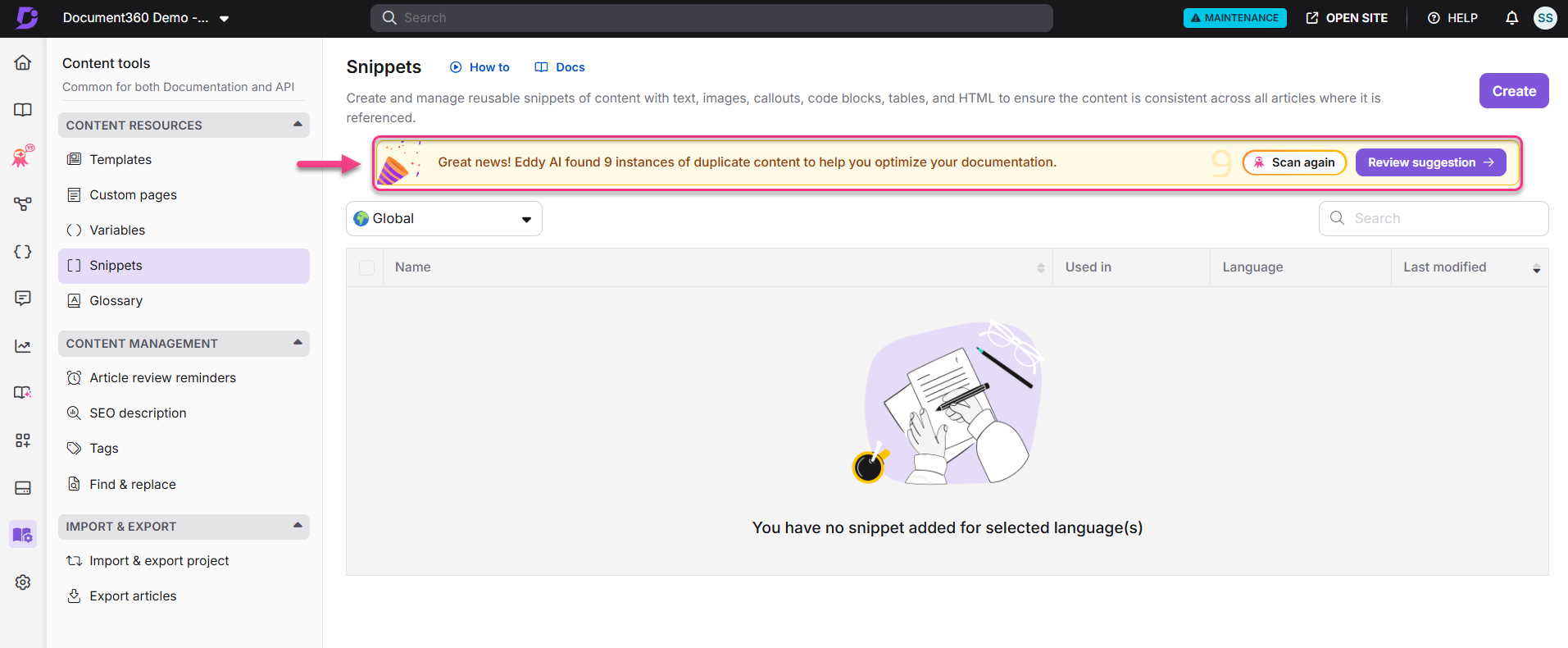This screenshot has width=1568, height=648.
Task: Open the Global language dropdown
Action: [444, 219]
